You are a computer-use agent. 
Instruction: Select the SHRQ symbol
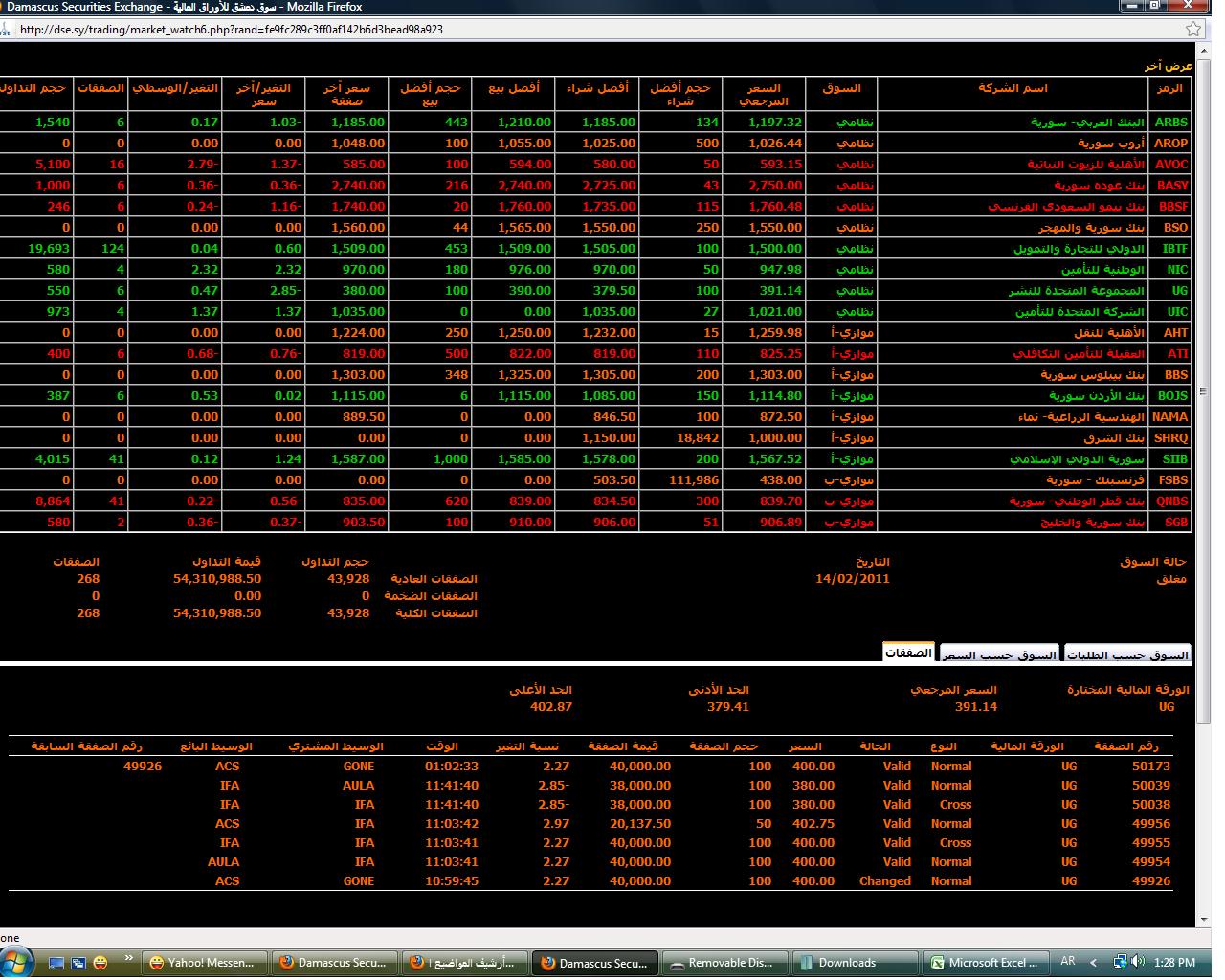click(x=1170, y=438)
